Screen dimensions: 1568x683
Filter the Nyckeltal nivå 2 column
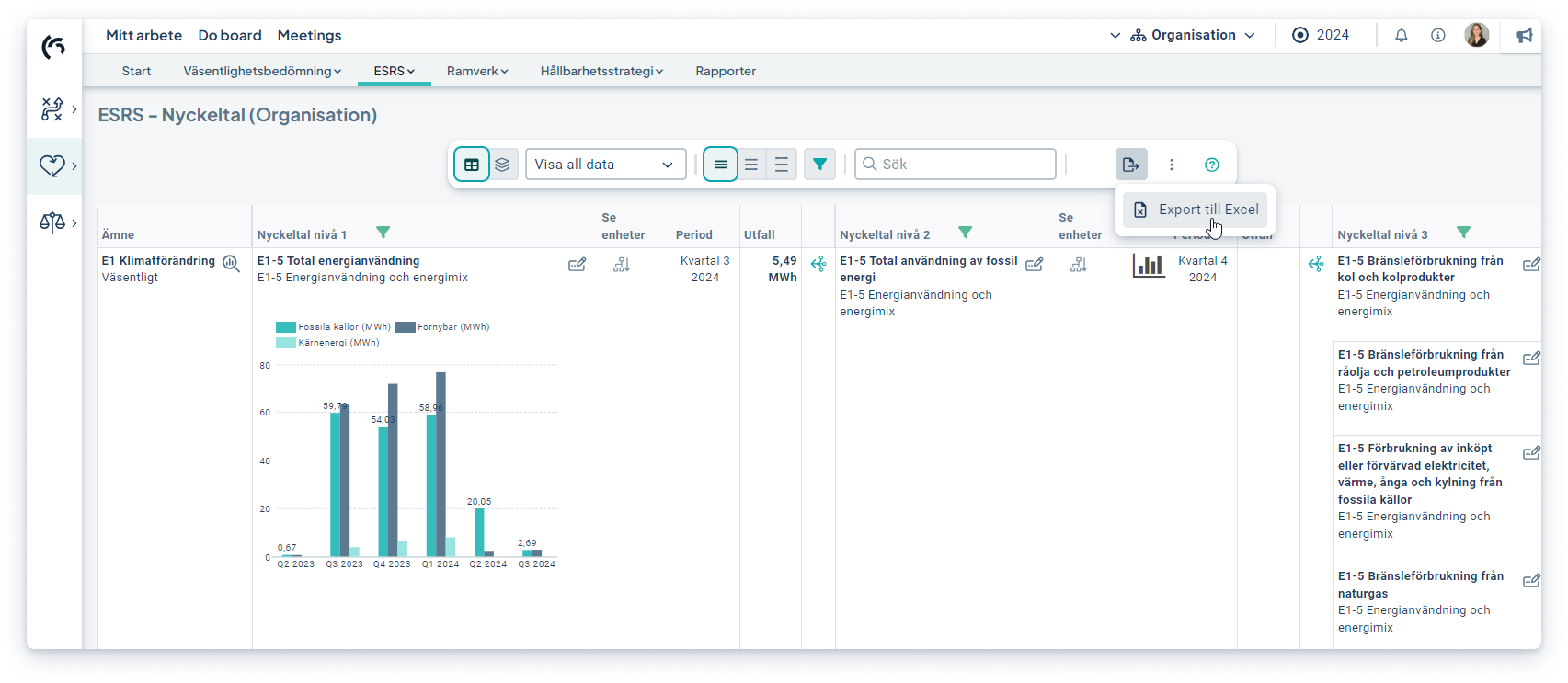[x=965, y=233]
